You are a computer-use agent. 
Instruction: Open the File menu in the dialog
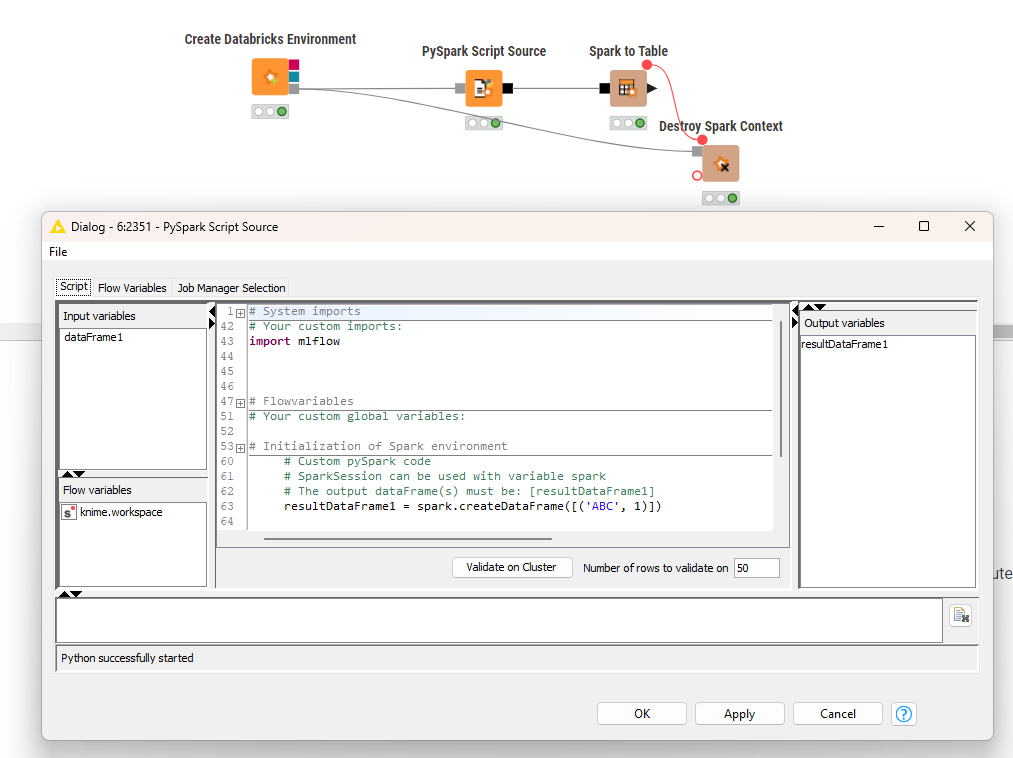58,252
